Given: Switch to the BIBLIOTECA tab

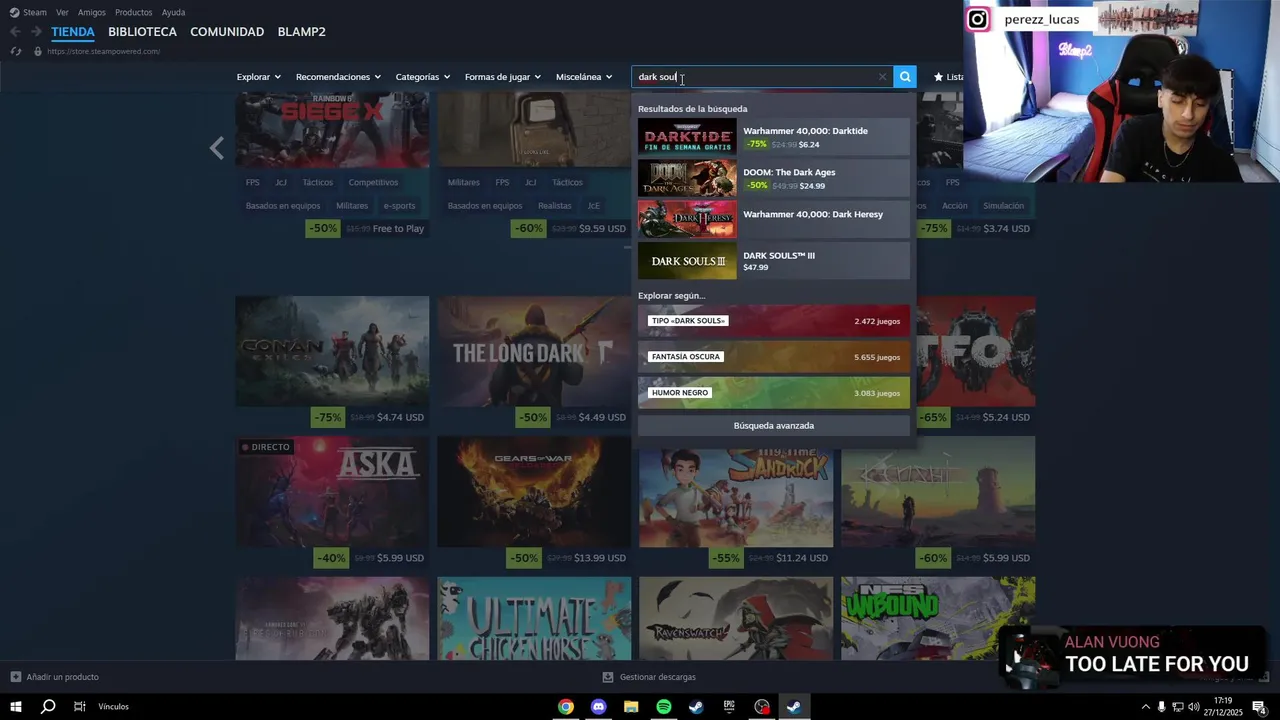Looking at the screenshot, I should (x=142, y=32).
